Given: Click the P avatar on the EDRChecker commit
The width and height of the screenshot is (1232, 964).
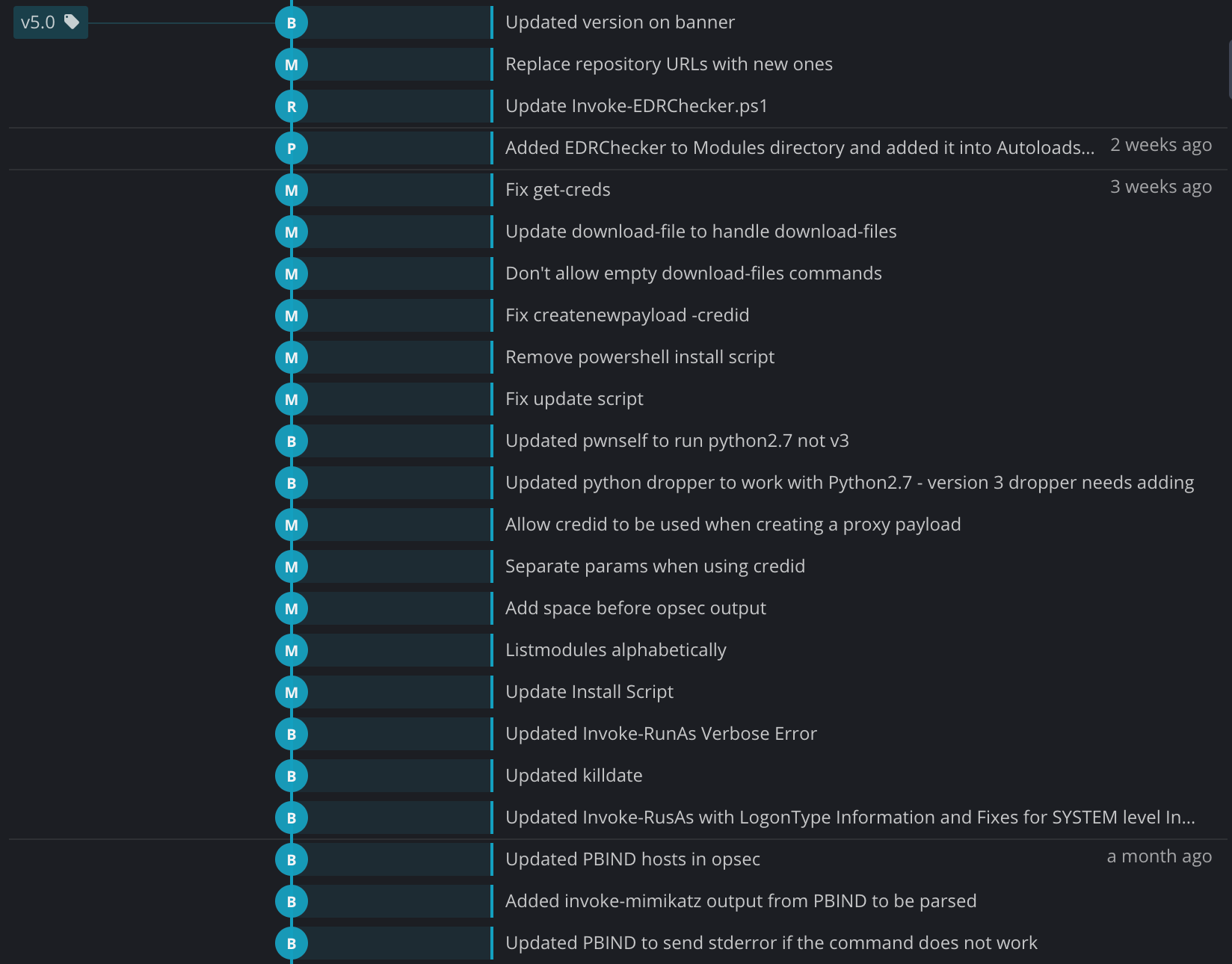Looking at the screenshot, I should (291, 148).
